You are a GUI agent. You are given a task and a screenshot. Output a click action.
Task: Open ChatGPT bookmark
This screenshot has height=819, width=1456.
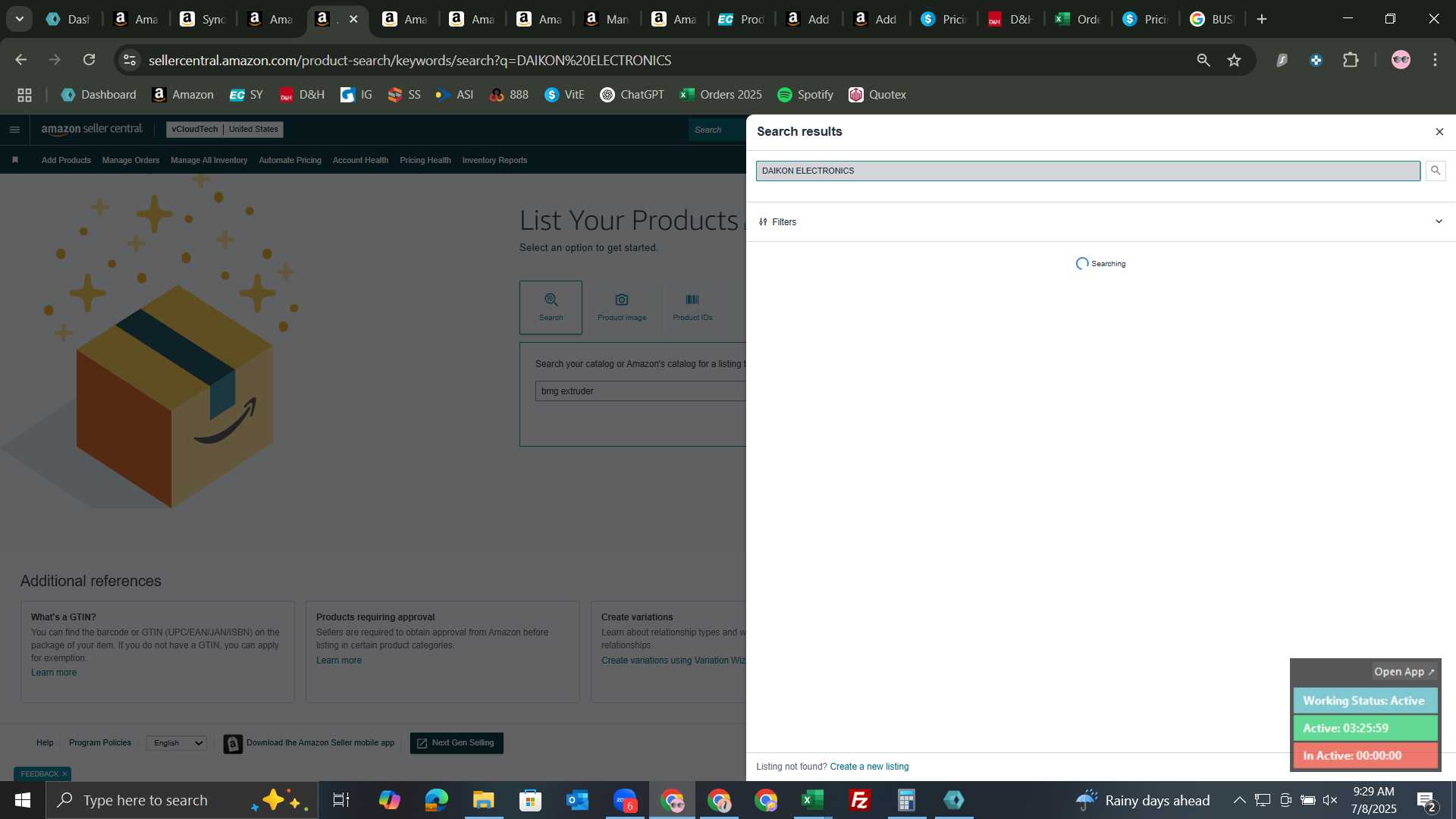[x=632, y=95]
